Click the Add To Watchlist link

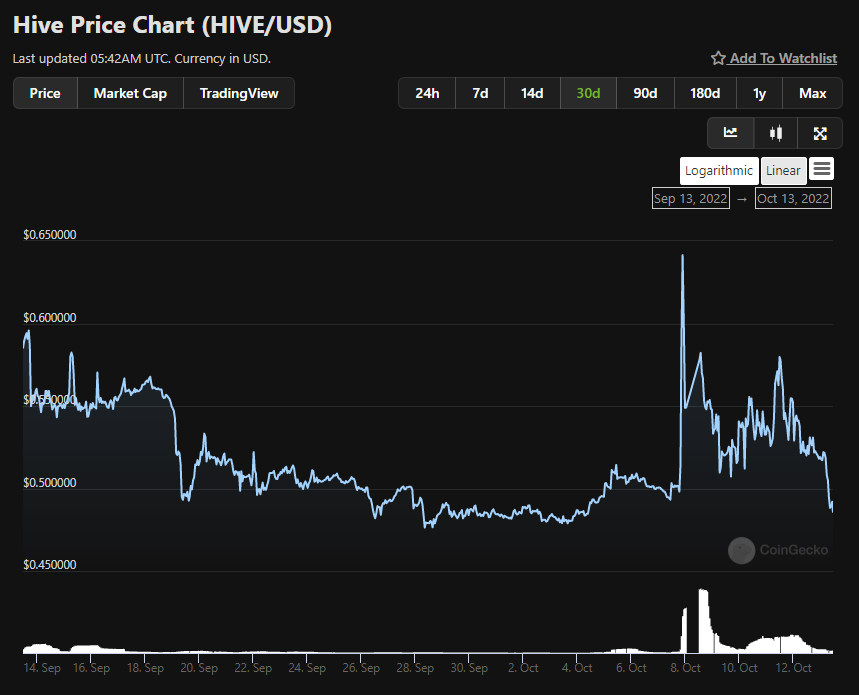point(783,58)
